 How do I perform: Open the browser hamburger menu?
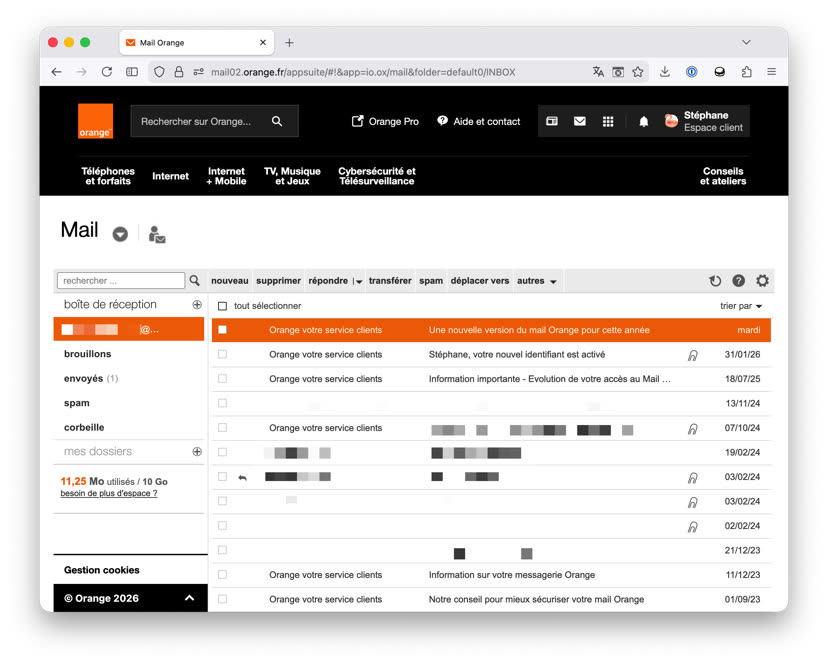click(x=771, y=72)
